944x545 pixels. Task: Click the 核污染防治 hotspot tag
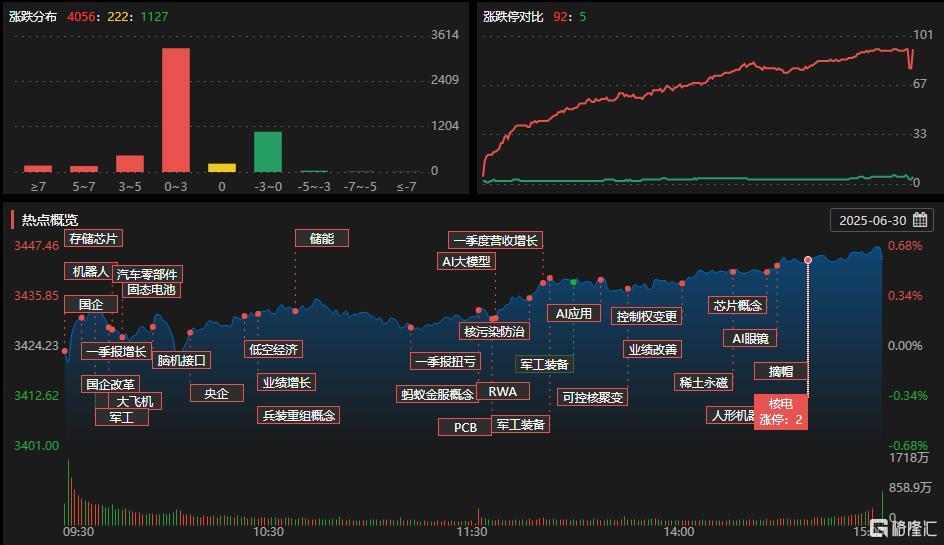click(x=494, y=331)
